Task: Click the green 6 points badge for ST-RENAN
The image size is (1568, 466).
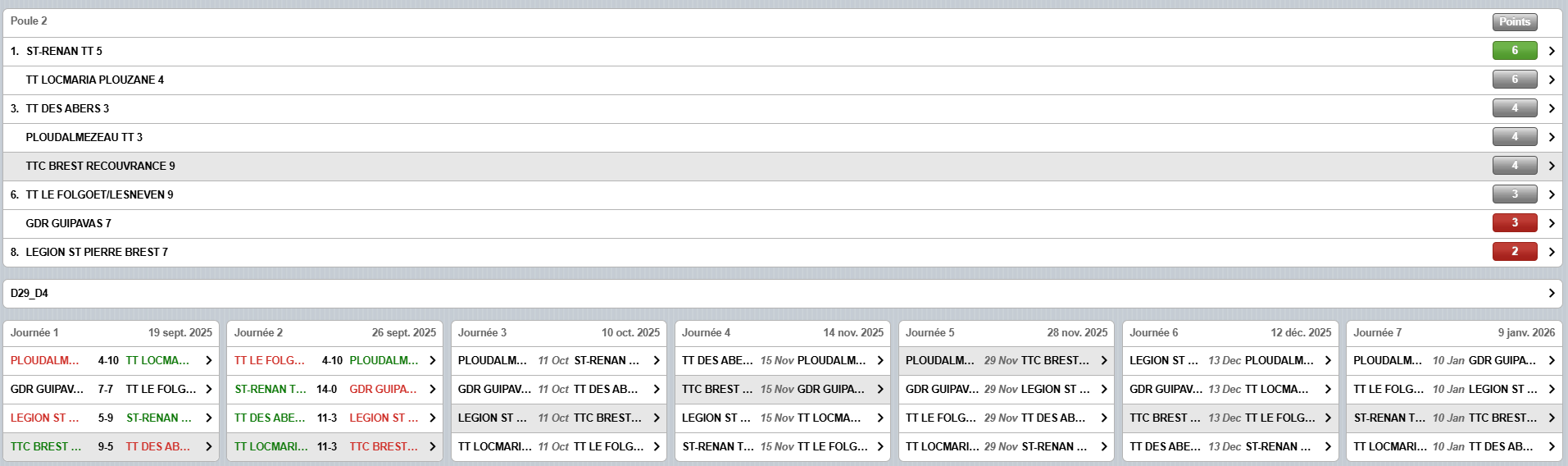Action: point(1514,51)
